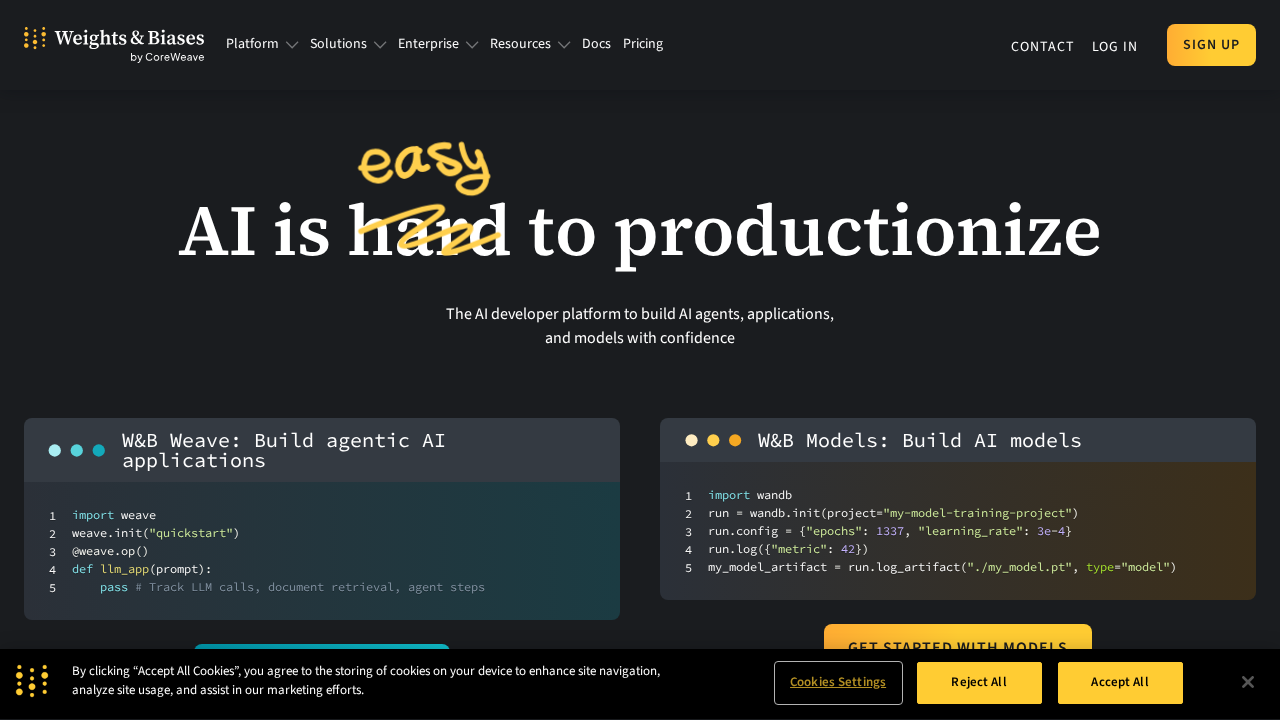
Task: Expand the Platform dropdown
Action: click(261, 44)
